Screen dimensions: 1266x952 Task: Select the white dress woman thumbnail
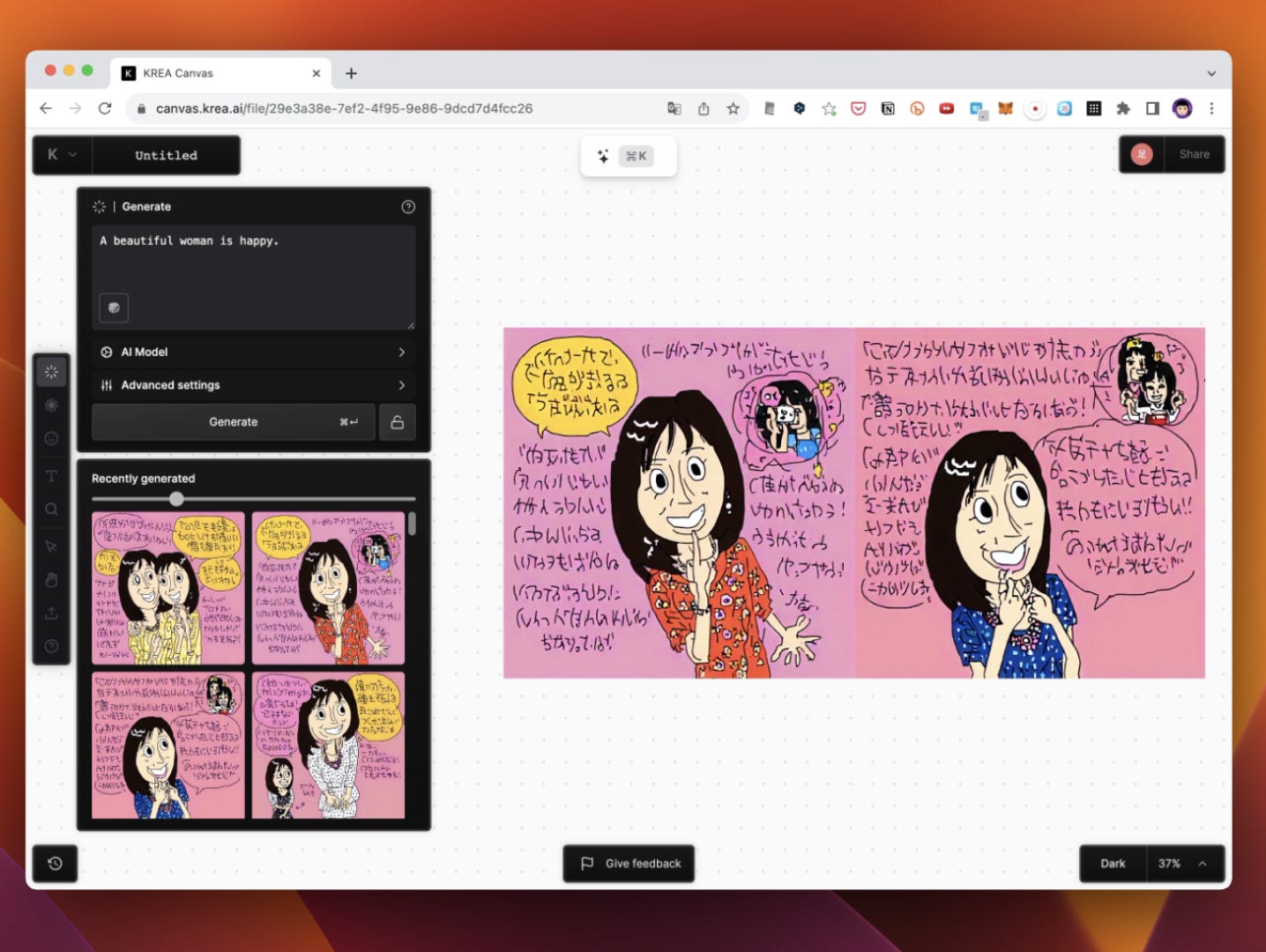pyautogui.click(x=328, y=746)
